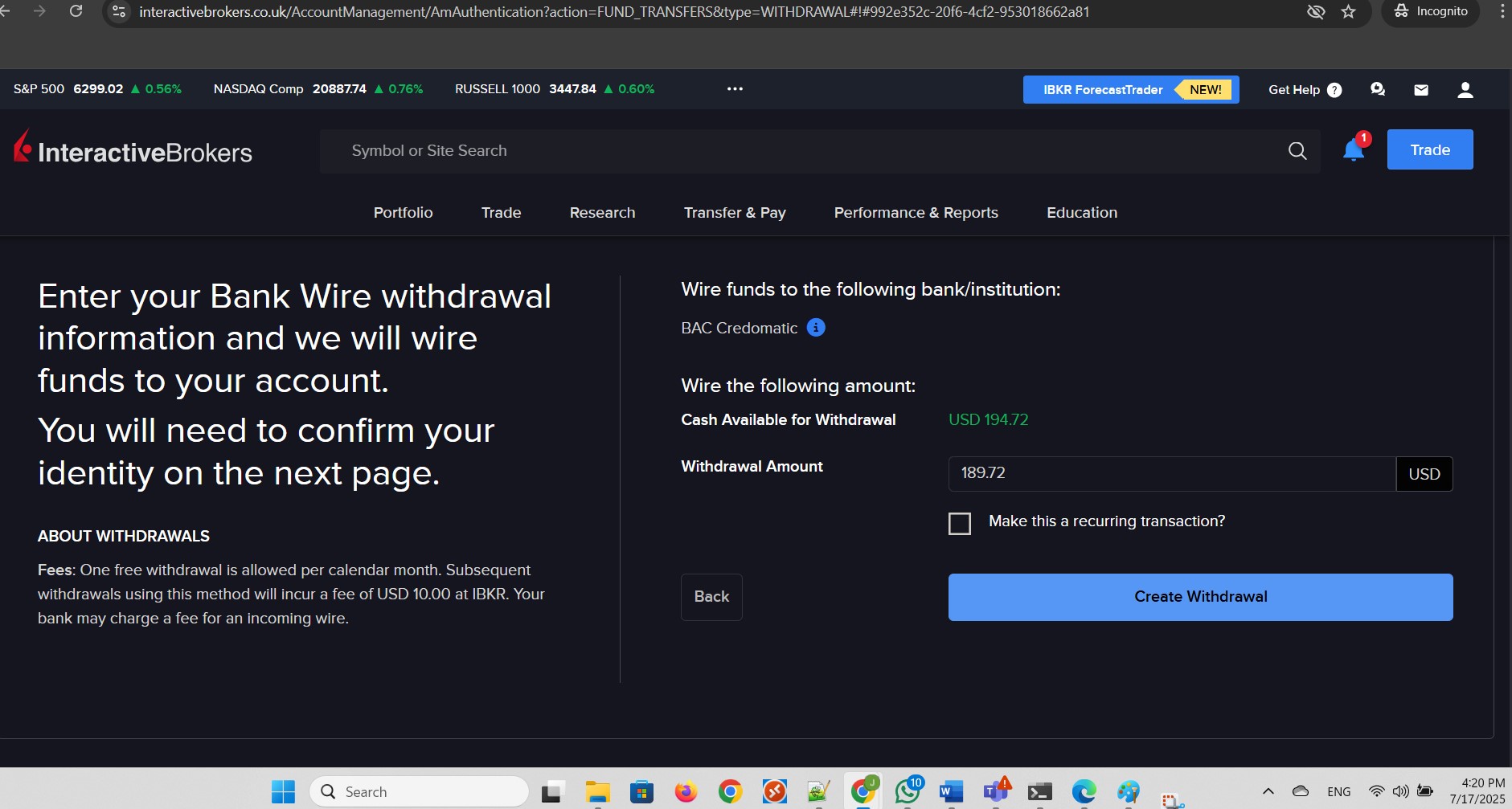Click the Create Withdrawal button
The height and width of the screenshot is (809, 1512).
coord(1201,597)
